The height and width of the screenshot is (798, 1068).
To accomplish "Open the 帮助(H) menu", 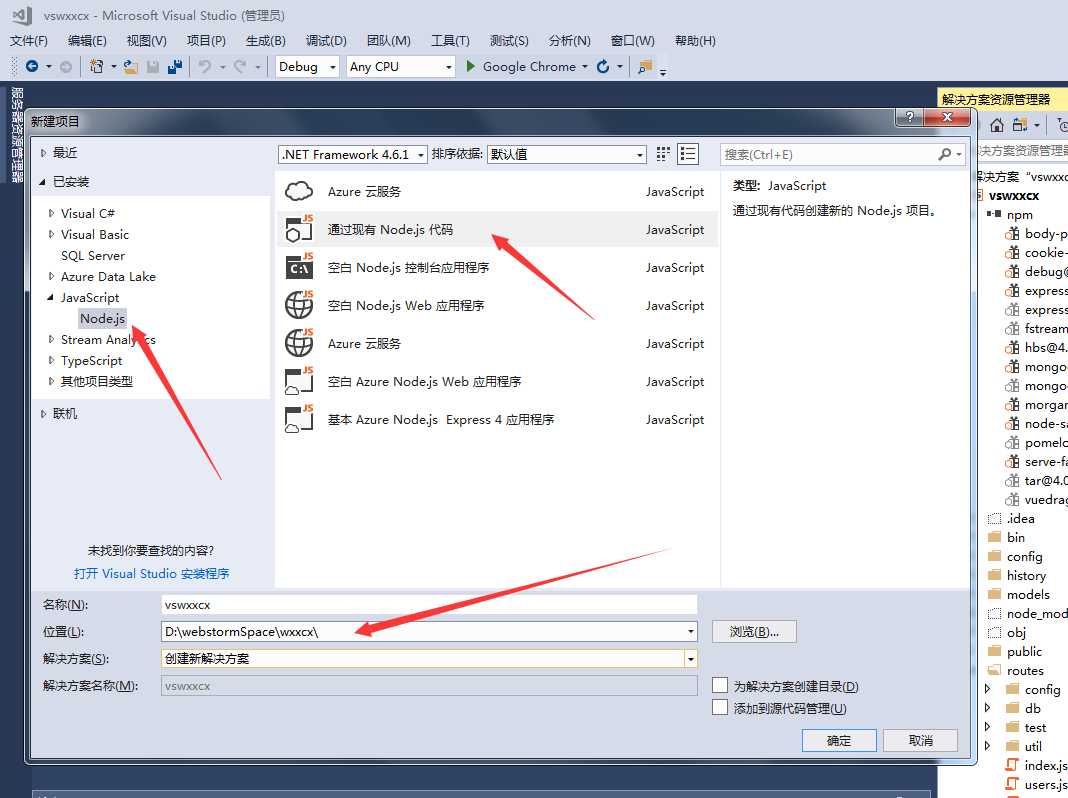I will tap(695, 41).
